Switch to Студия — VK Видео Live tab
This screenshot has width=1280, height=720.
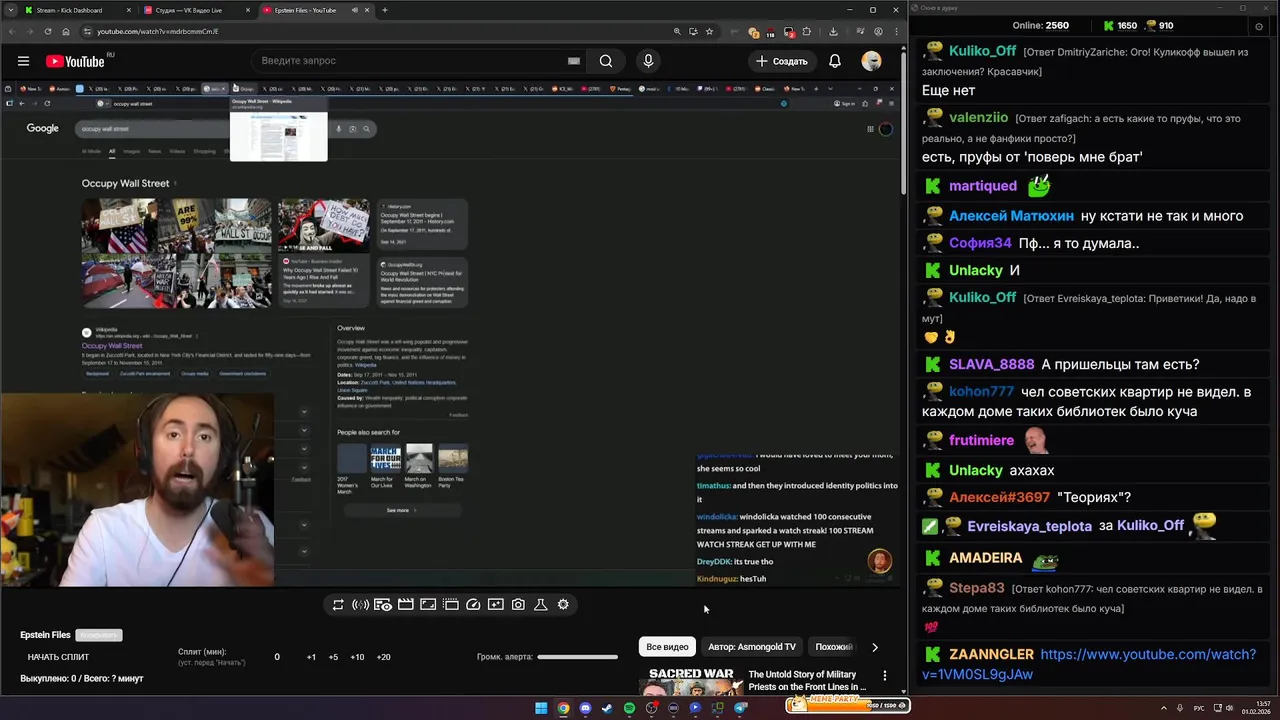tap(195, 10)
